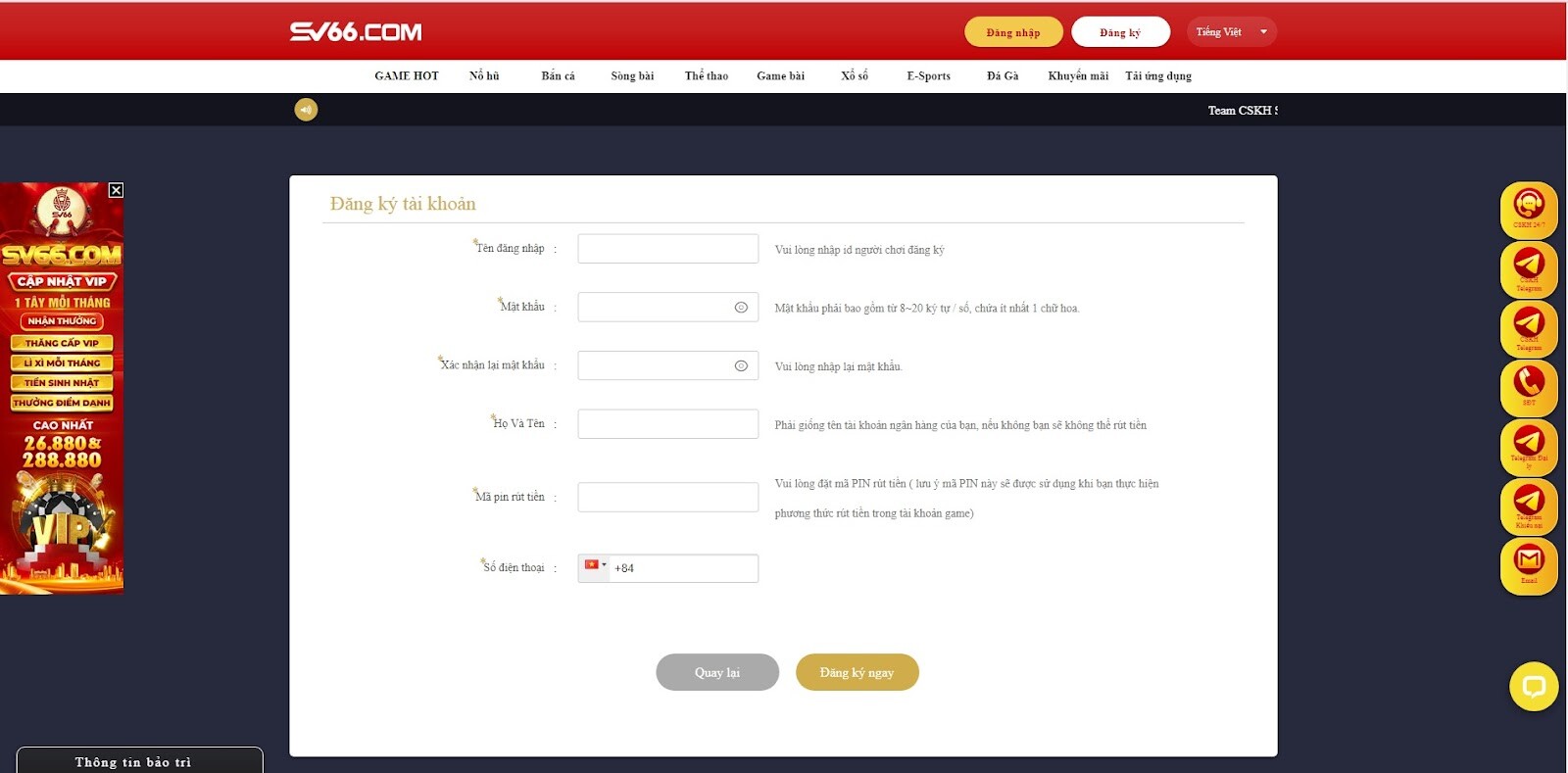Open the Thể thao menu
Screen dimensions: 1568x773
tap(706, 76)
